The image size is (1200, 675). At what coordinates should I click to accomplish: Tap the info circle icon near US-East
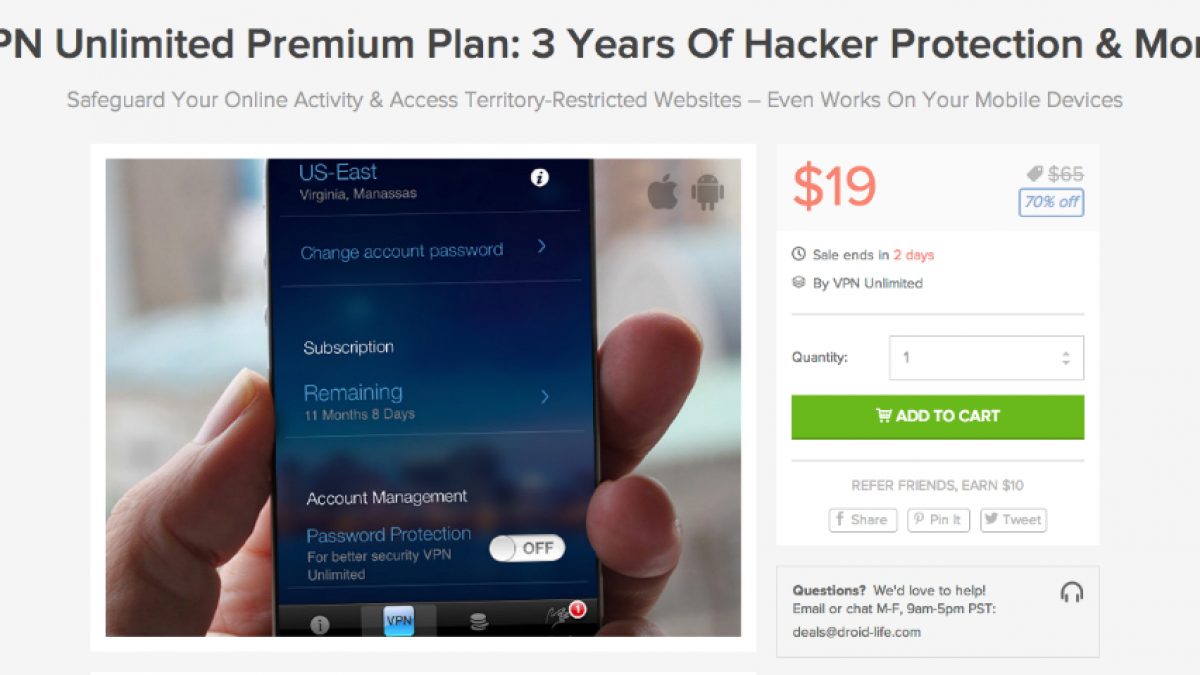point(540,178)
